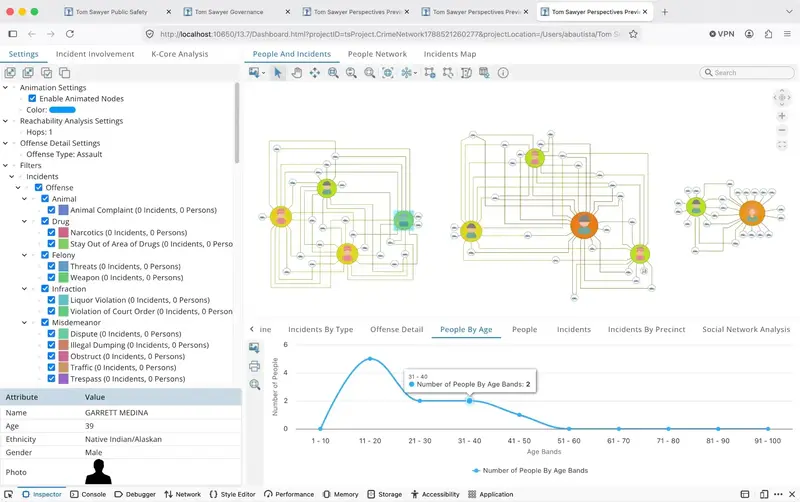The width and height of the screenshot is (800, 502).
Task: Reload the browser page
Action: 70,34
